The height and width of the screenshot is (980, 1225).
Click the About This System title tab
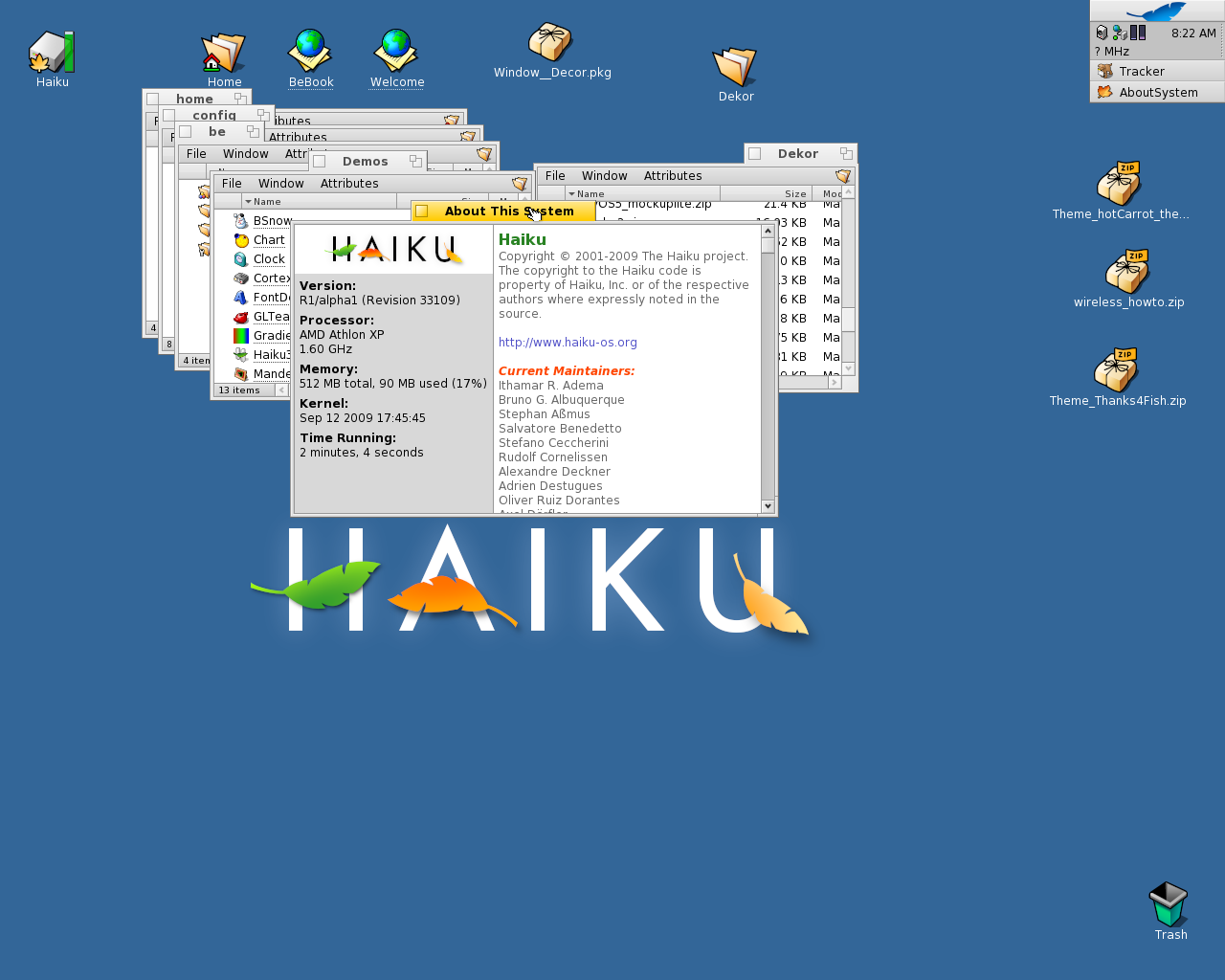(x=503, y=212)
